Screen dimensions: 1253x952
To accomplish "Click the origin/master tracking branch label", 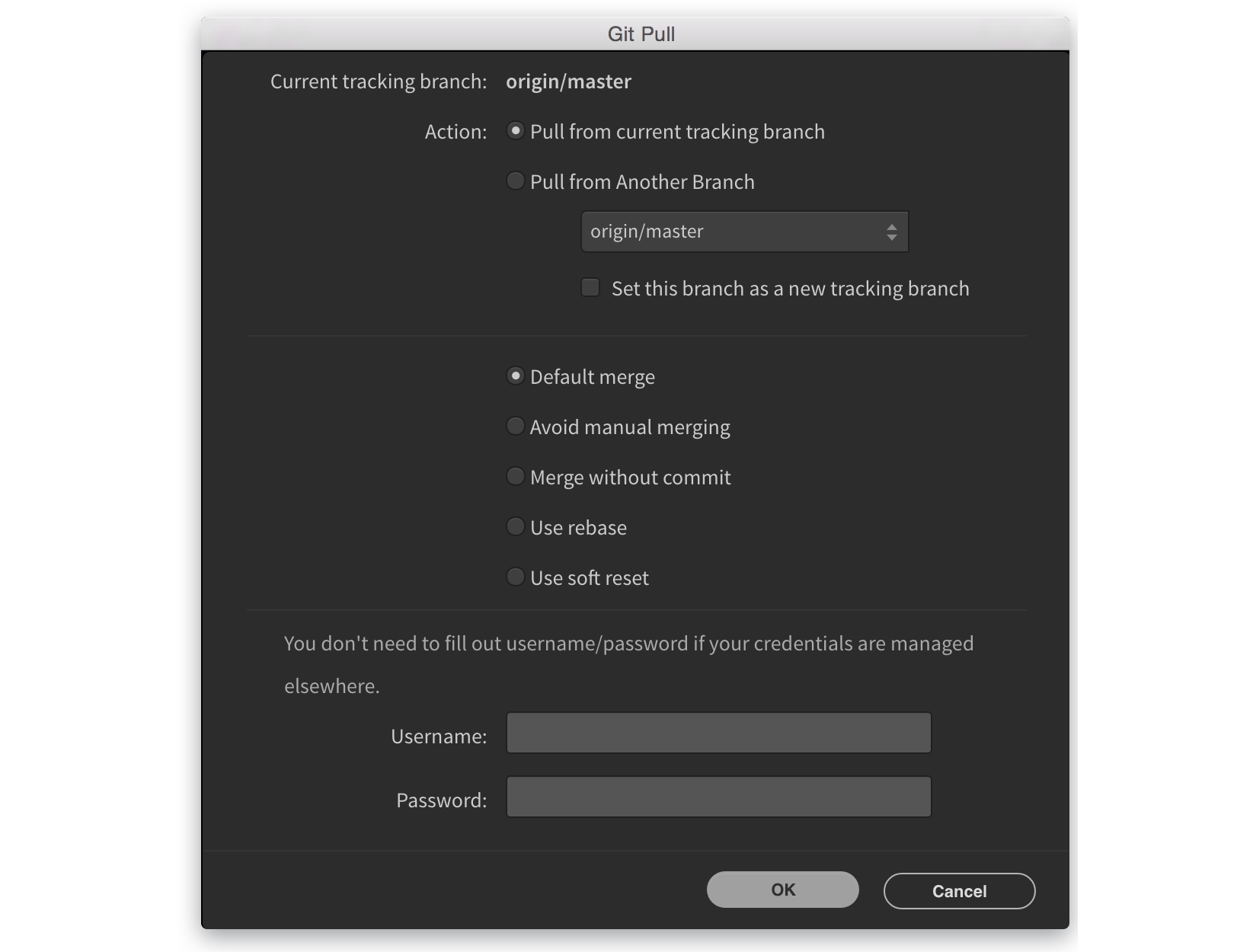I will tap(569, 81).
